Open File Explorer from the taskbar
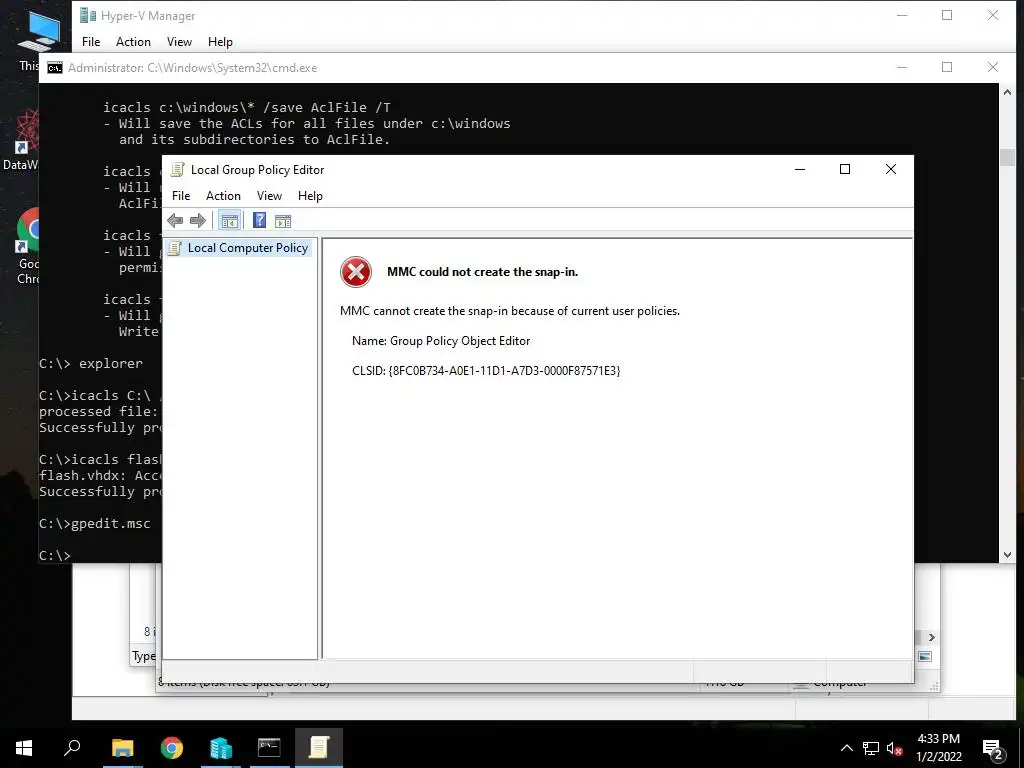Image resolution: width=1024 pixels, height=768 pixels. tap(122, 748)
